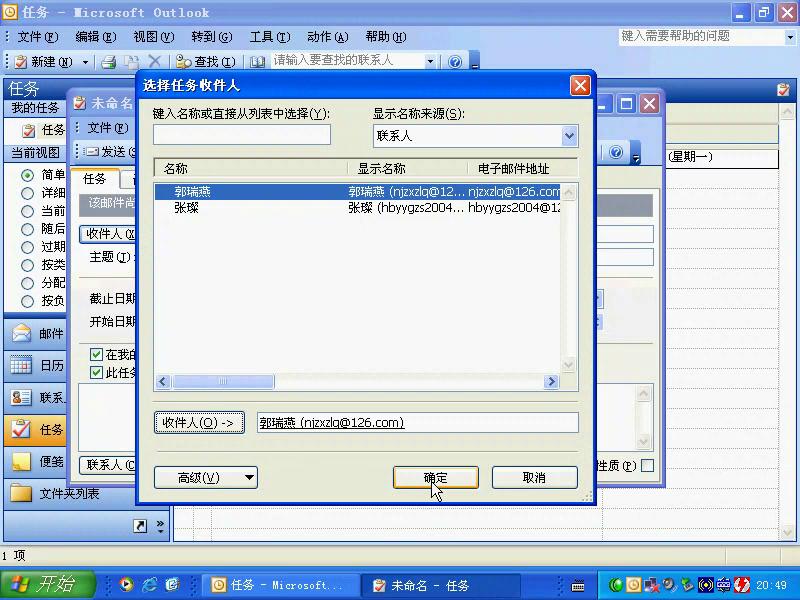This screenshot has width=800, height=600.
Task: Expand the help question box dropdown
Action: coord(790,37)
